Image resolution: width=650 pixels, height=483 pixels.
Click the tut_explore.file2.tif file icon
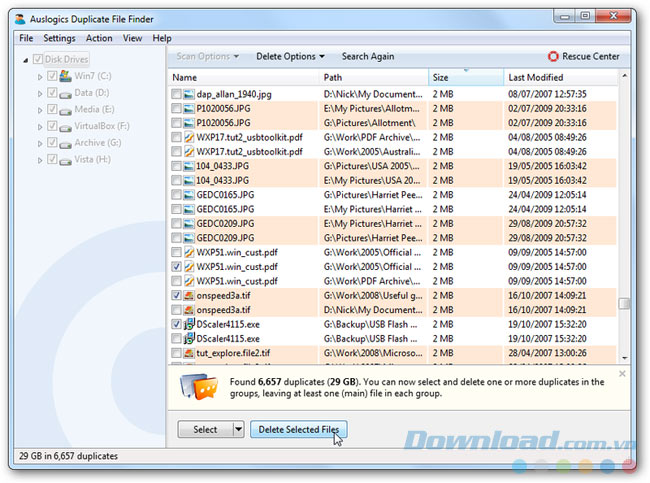click(x=189, y=353)
